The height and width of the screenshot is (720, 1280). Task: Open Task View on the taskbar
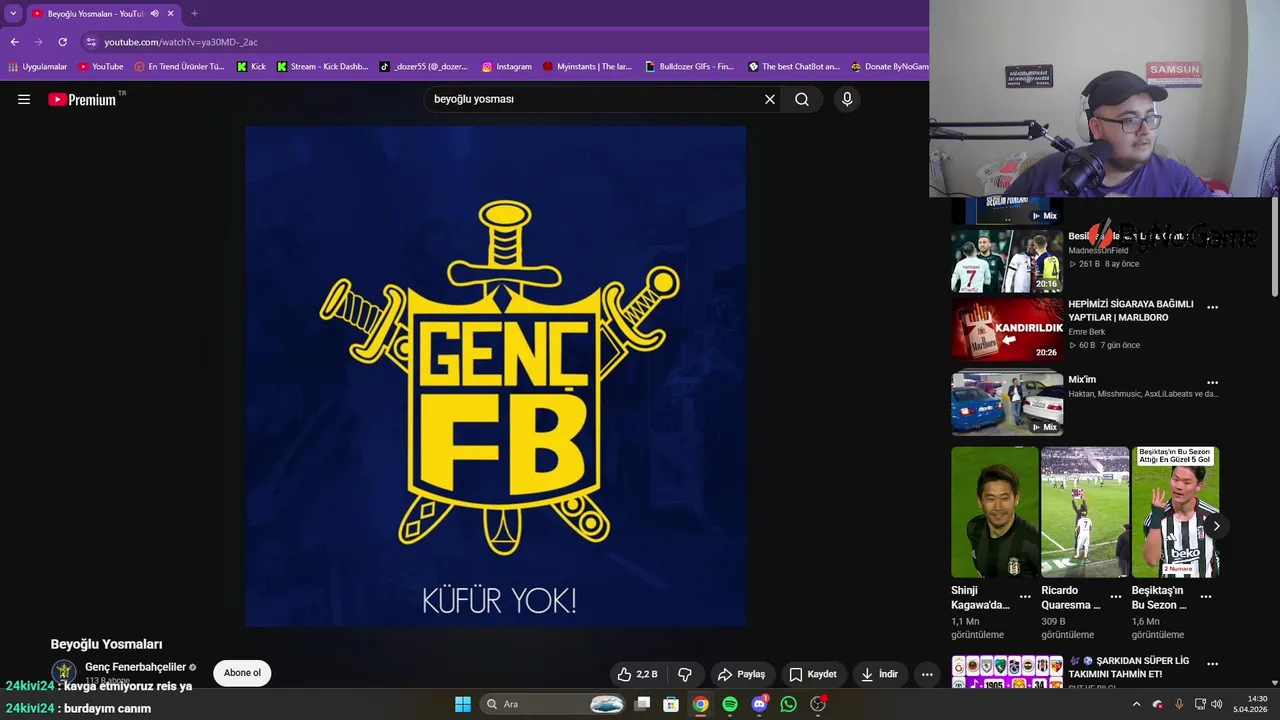pyautogui.click(x=643, y=704)
